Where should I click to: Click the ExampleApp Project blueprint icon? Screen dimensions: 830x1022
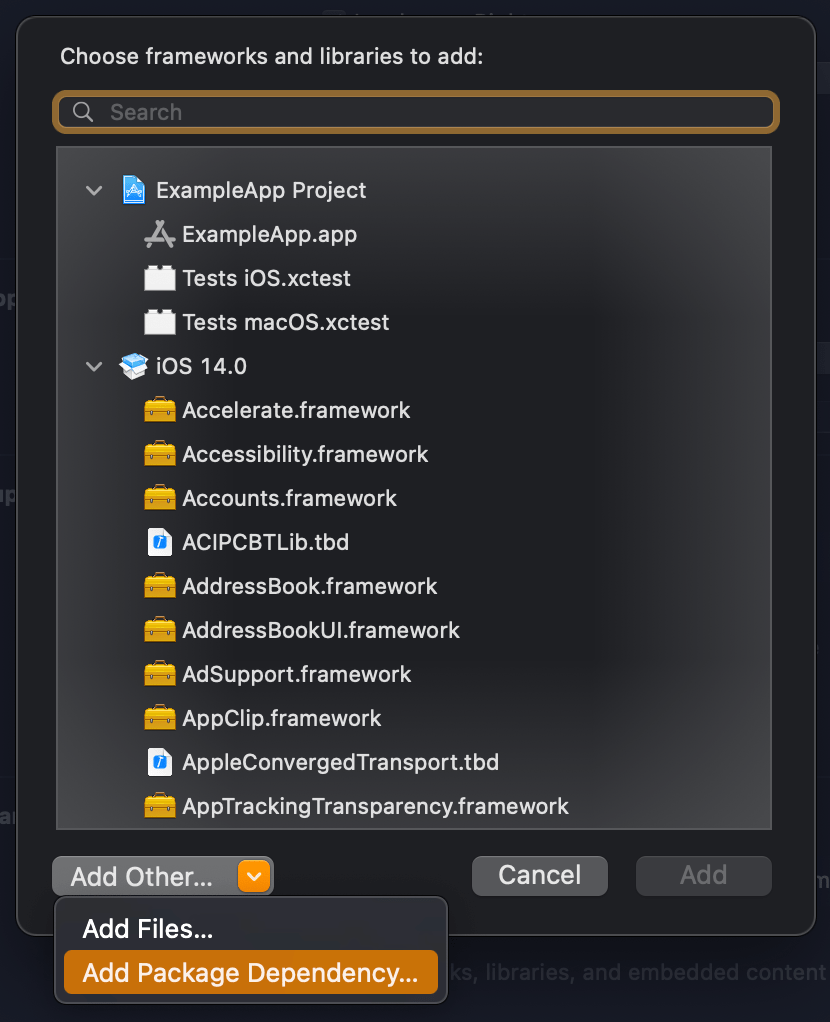point(133,190)
